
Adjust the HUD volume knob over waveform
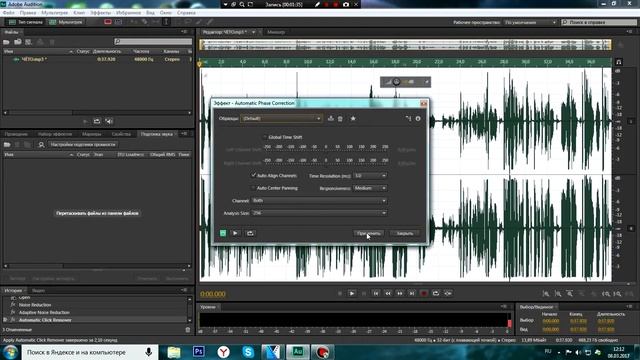[x=396, y=82]
